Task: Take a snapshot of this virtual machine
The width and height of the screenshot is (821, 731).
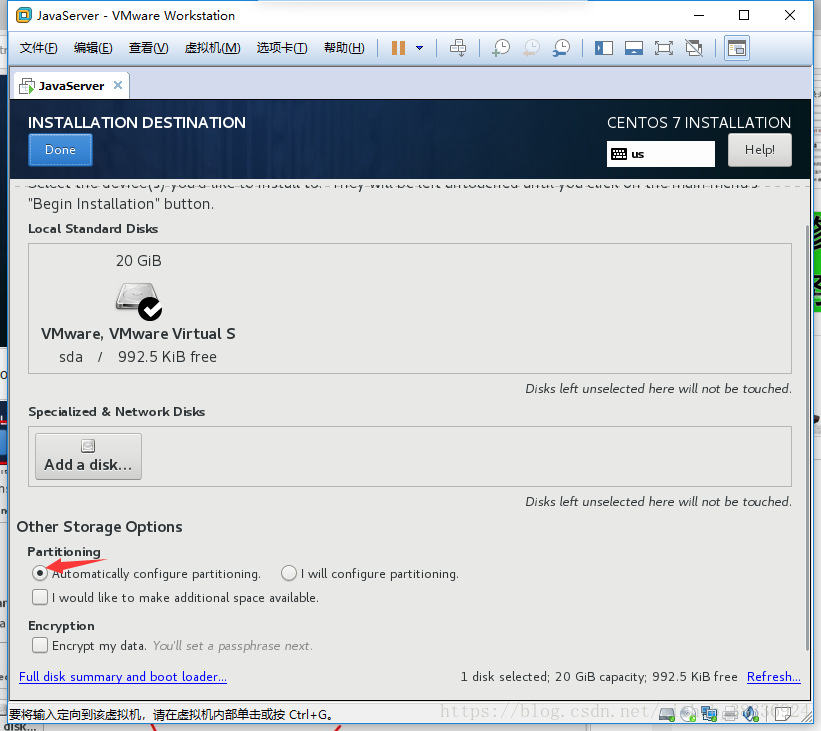Action: click(x=501, y=48)
